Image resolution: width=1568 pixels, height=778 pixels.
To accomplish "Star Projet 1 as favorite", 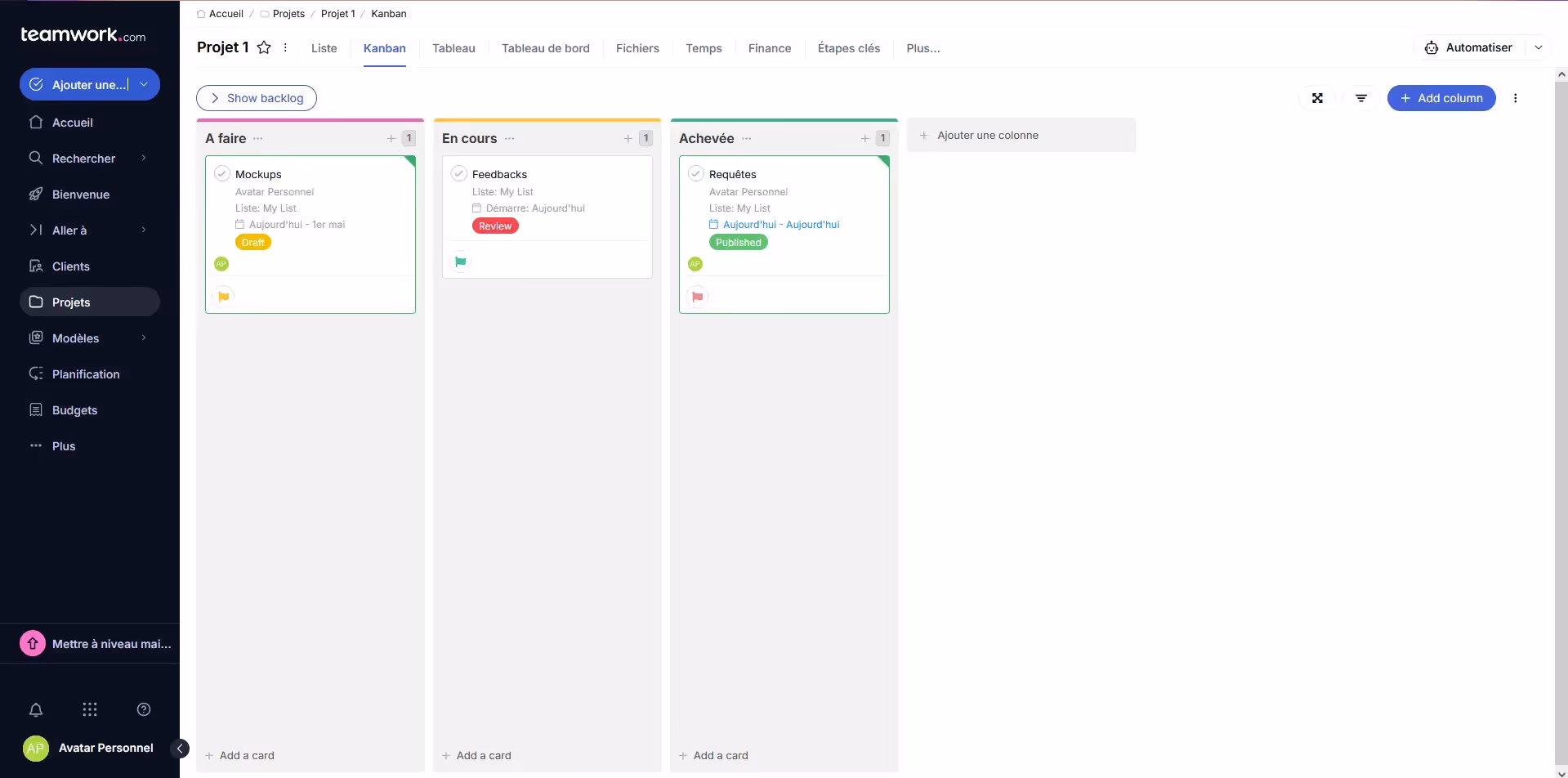I will tap(264, 47).
